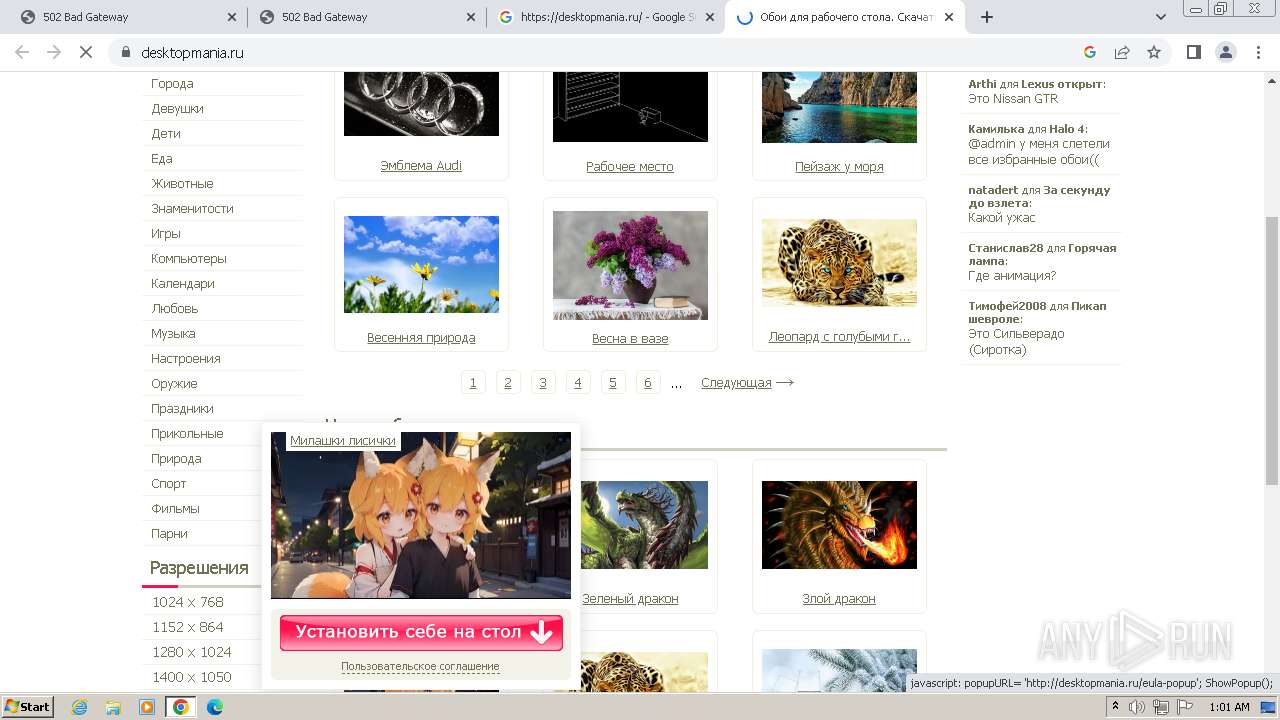The image size is (1280, 720).
Task: Open tab search dropdown arrow
Action: (x=1161, y=17)
